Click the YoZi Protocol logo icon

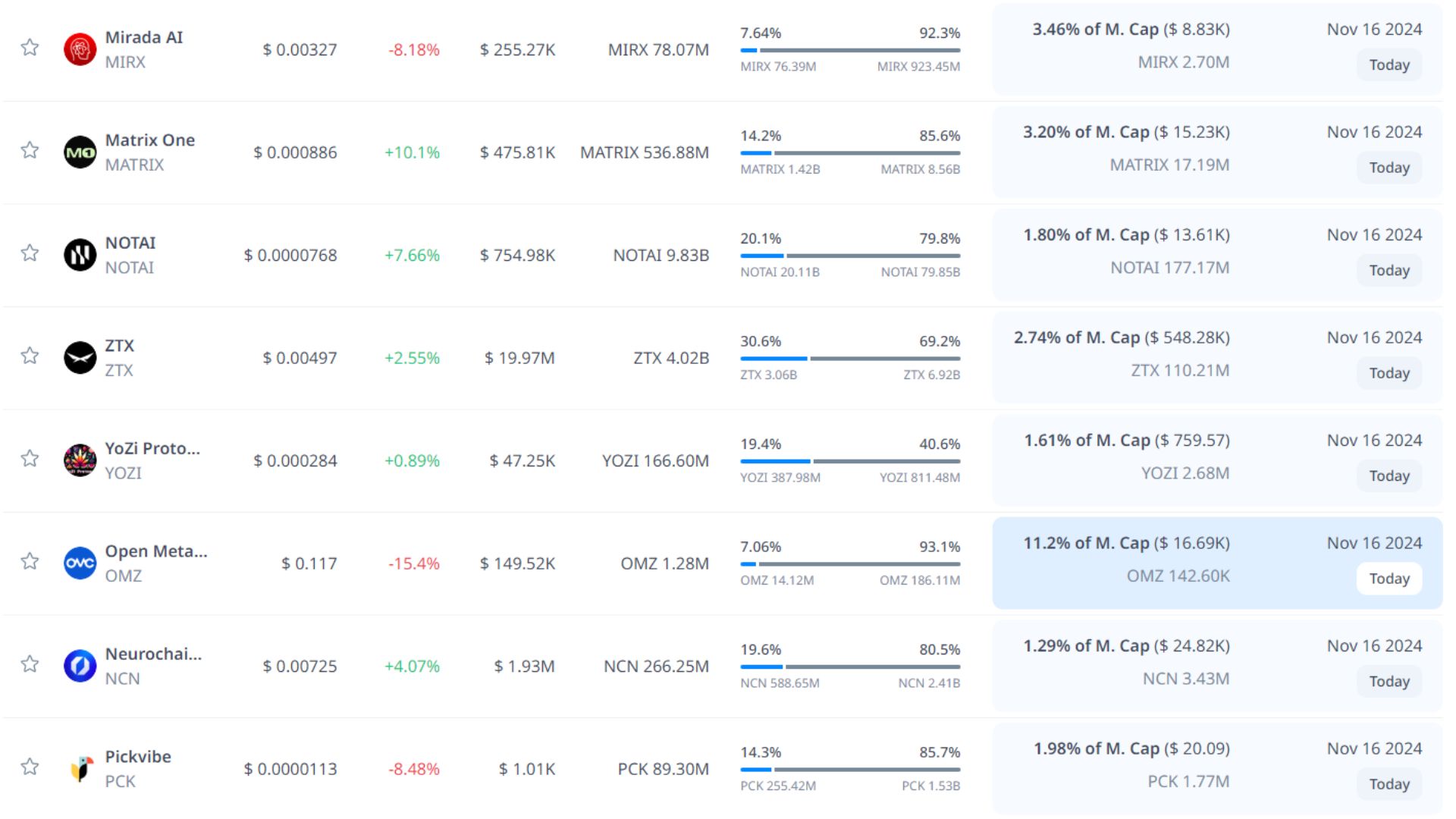pyautogui.click(x=80, y=460)
